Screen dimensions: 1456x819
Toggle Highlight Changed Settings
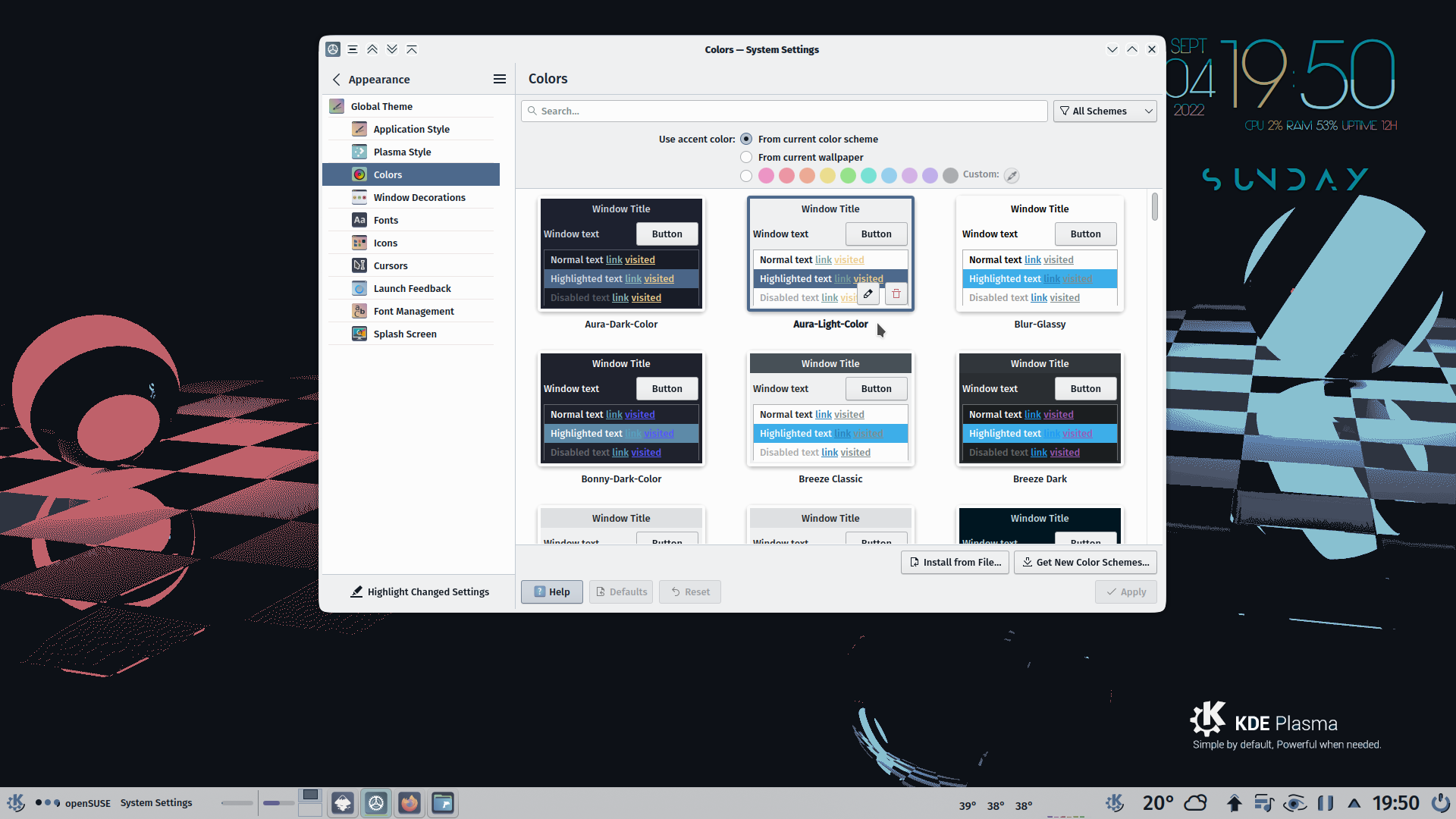point(419,591)
